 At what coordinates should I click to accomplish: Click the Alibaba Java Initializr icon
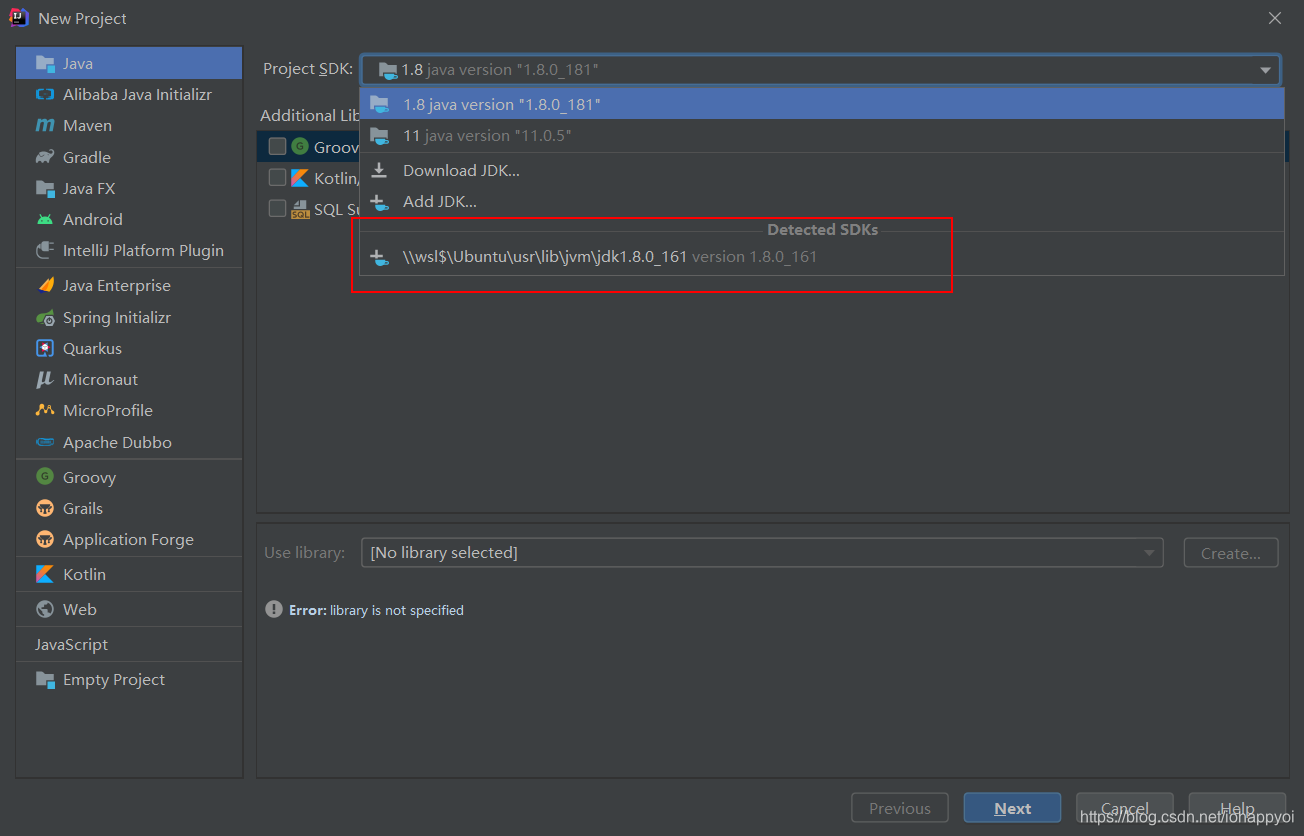point(45,94)
